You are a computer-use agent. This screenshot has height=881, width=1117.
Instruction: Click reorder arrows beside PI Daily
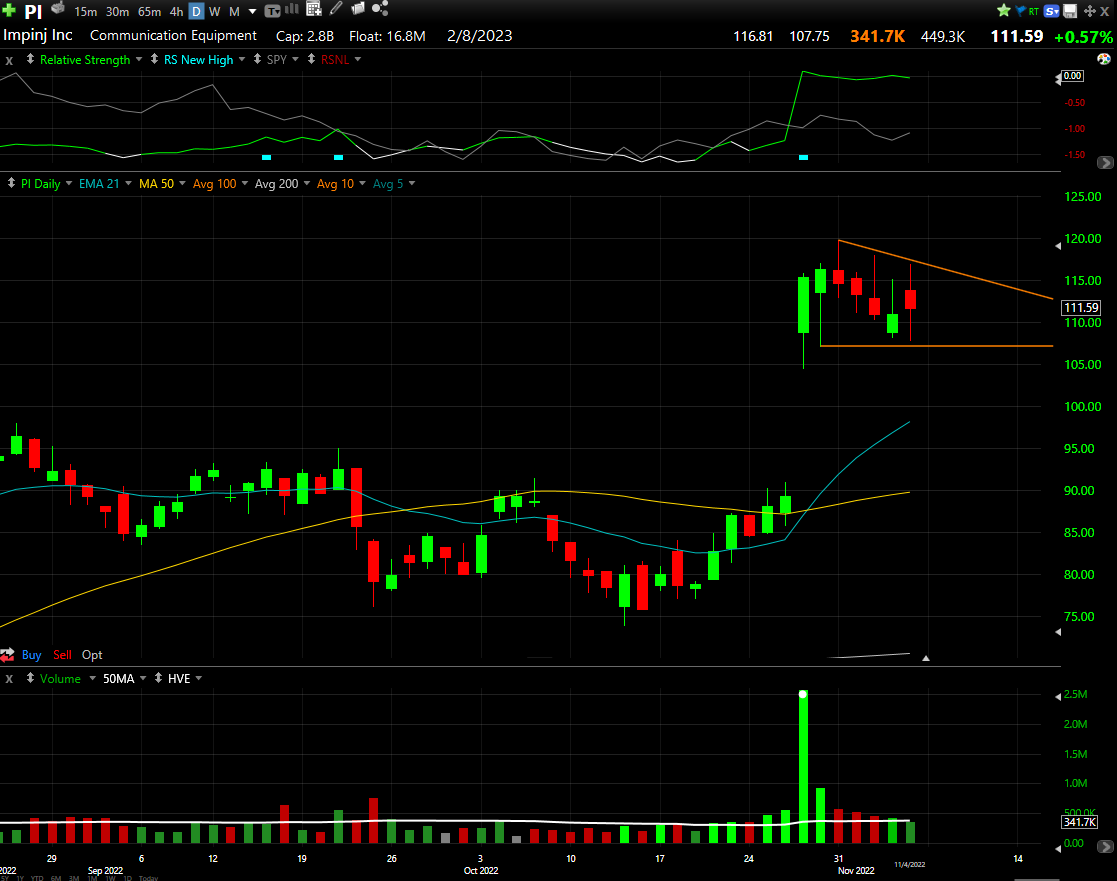coord(11,183)
